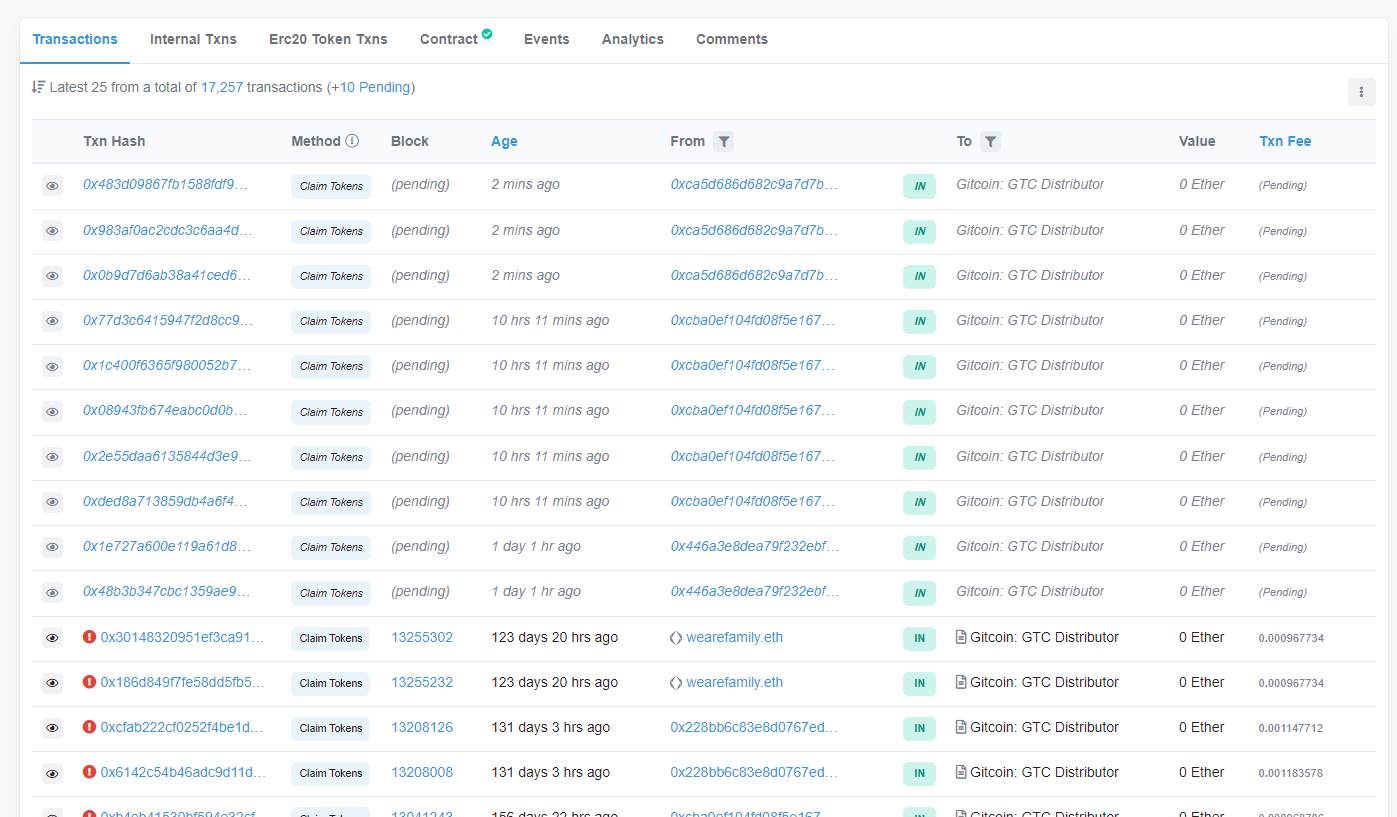Preview transaction 0x483d09867fb1588fdf9 with eye icon
This screenshot has height=817, width=1397.
coord(52,186)
